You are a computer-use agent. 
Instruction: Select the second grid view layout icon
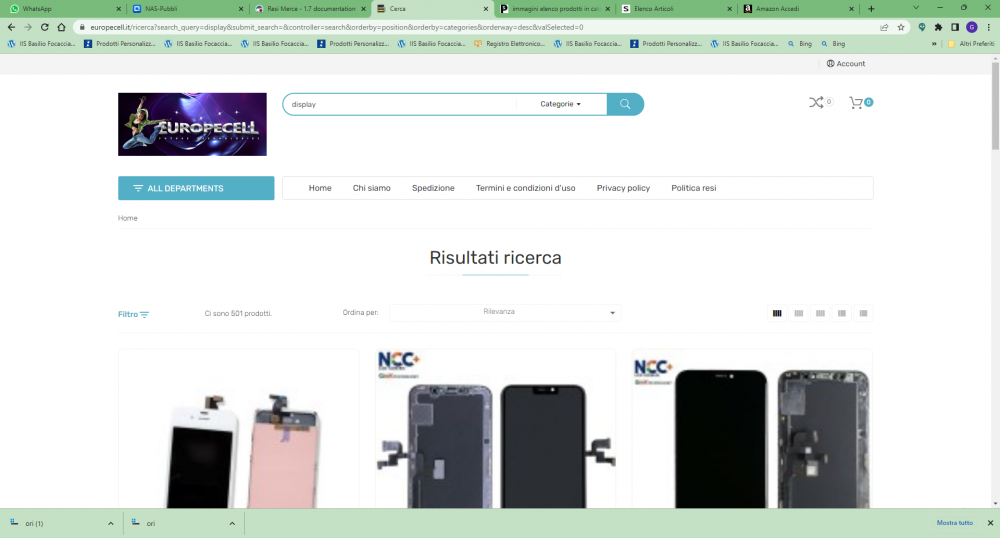click(798, 313)
